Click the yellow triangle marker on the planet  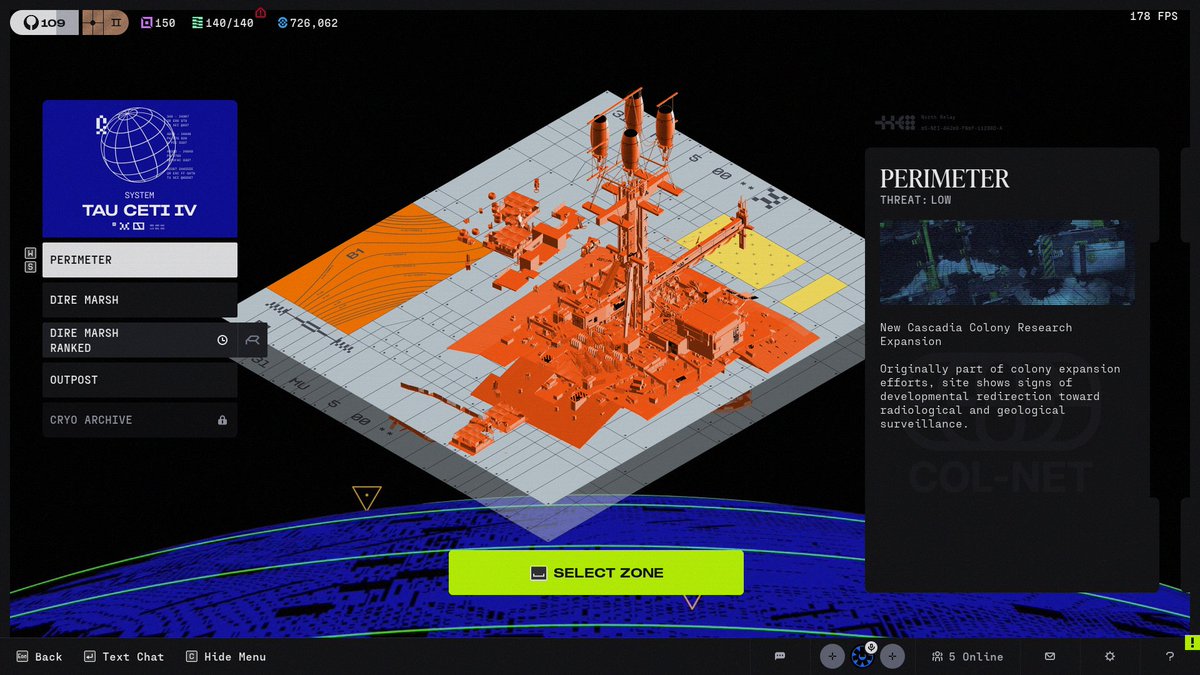click(x=367, y=497)
